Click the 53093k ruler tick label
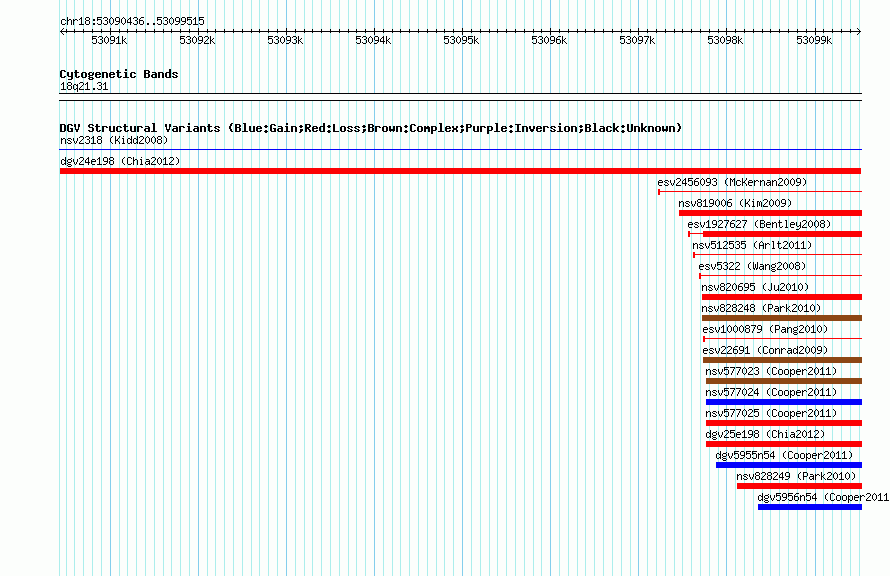The image size is (890, 576). click(x=285, y=40)
